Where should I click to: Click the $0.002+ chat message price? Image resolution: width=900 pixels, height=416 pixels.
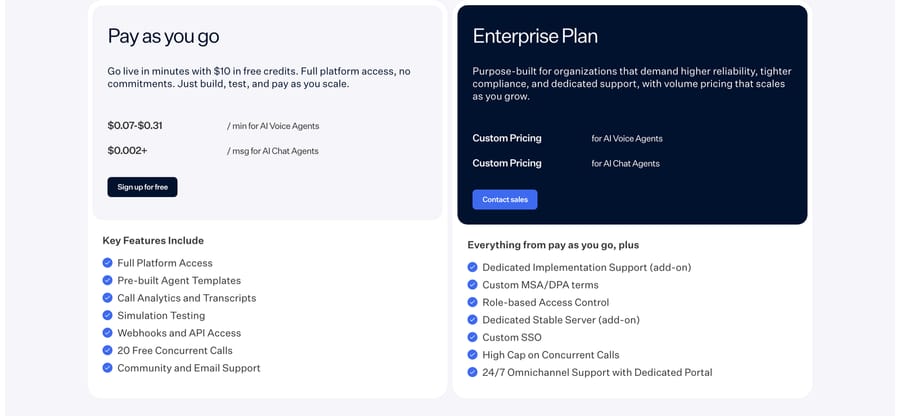tap(127, 151)
